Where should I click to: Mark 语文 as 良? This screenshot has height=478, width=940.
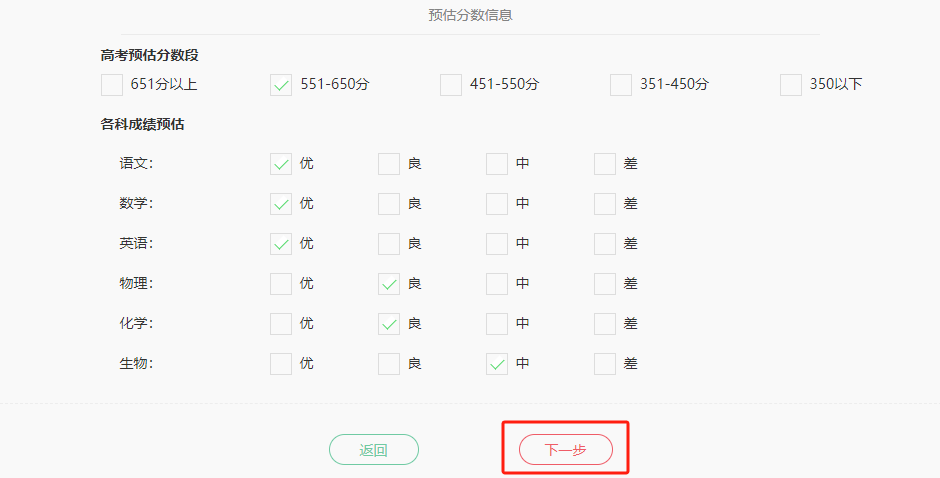[x=389, y=164]
